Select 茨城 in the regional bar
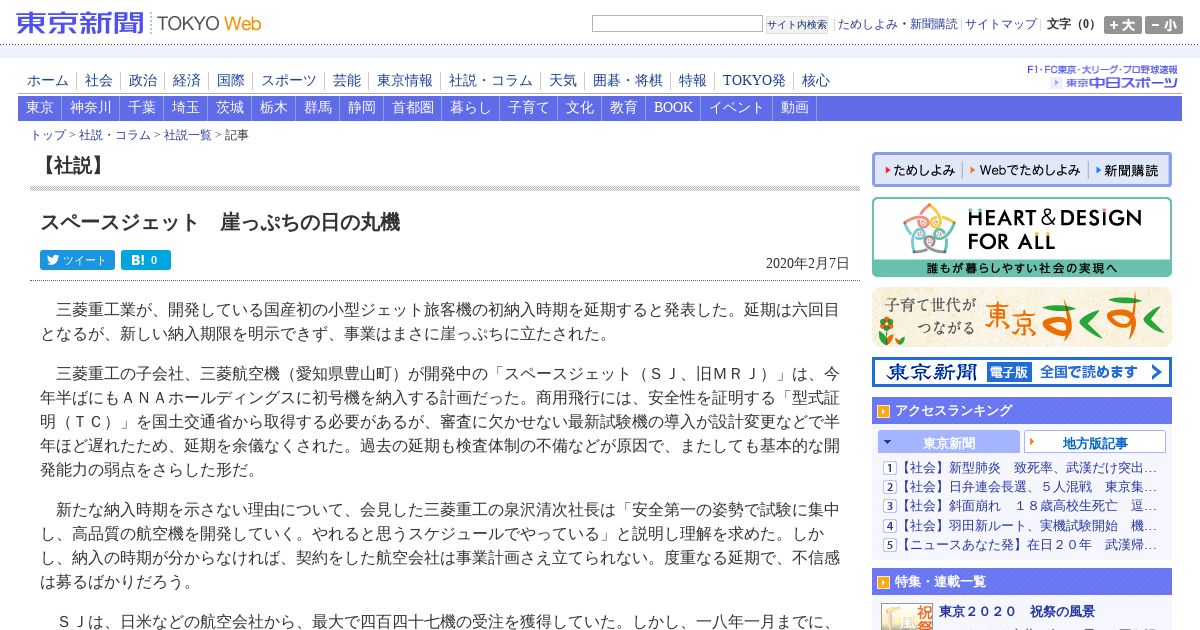 point(230,108)
